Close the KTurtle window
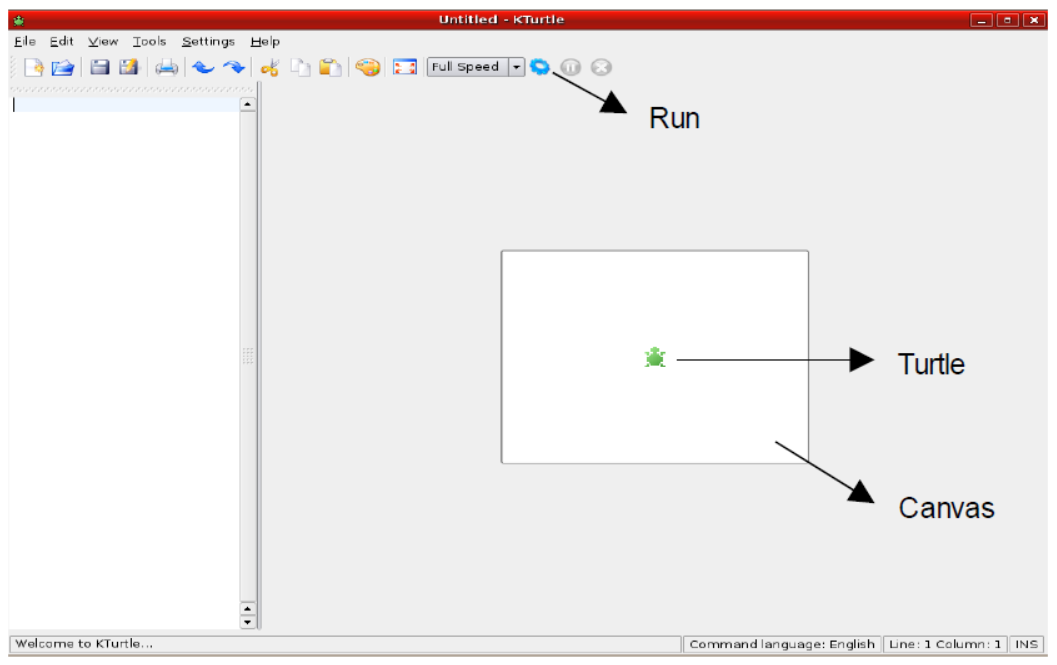This screenshot has height=665, width=1057. click(x=1033, y=20)
